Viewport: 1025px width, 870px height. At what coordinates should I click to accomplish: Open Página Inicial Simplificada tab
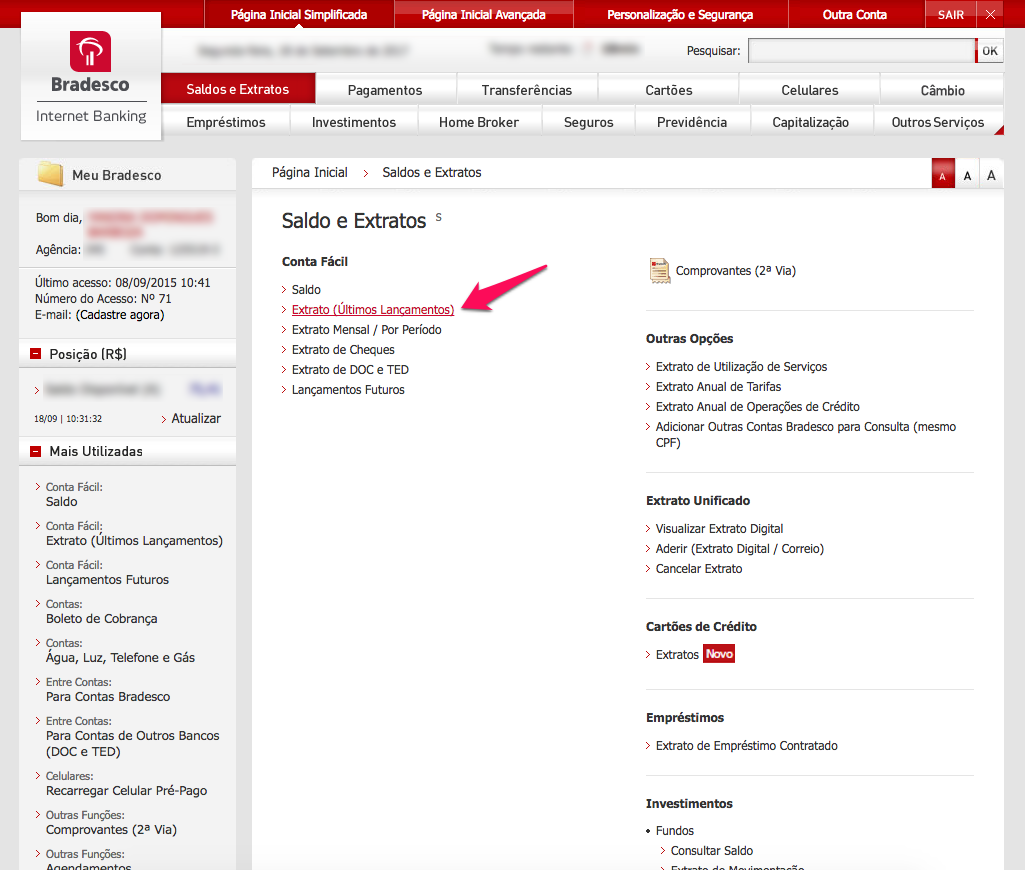(299, 14)
